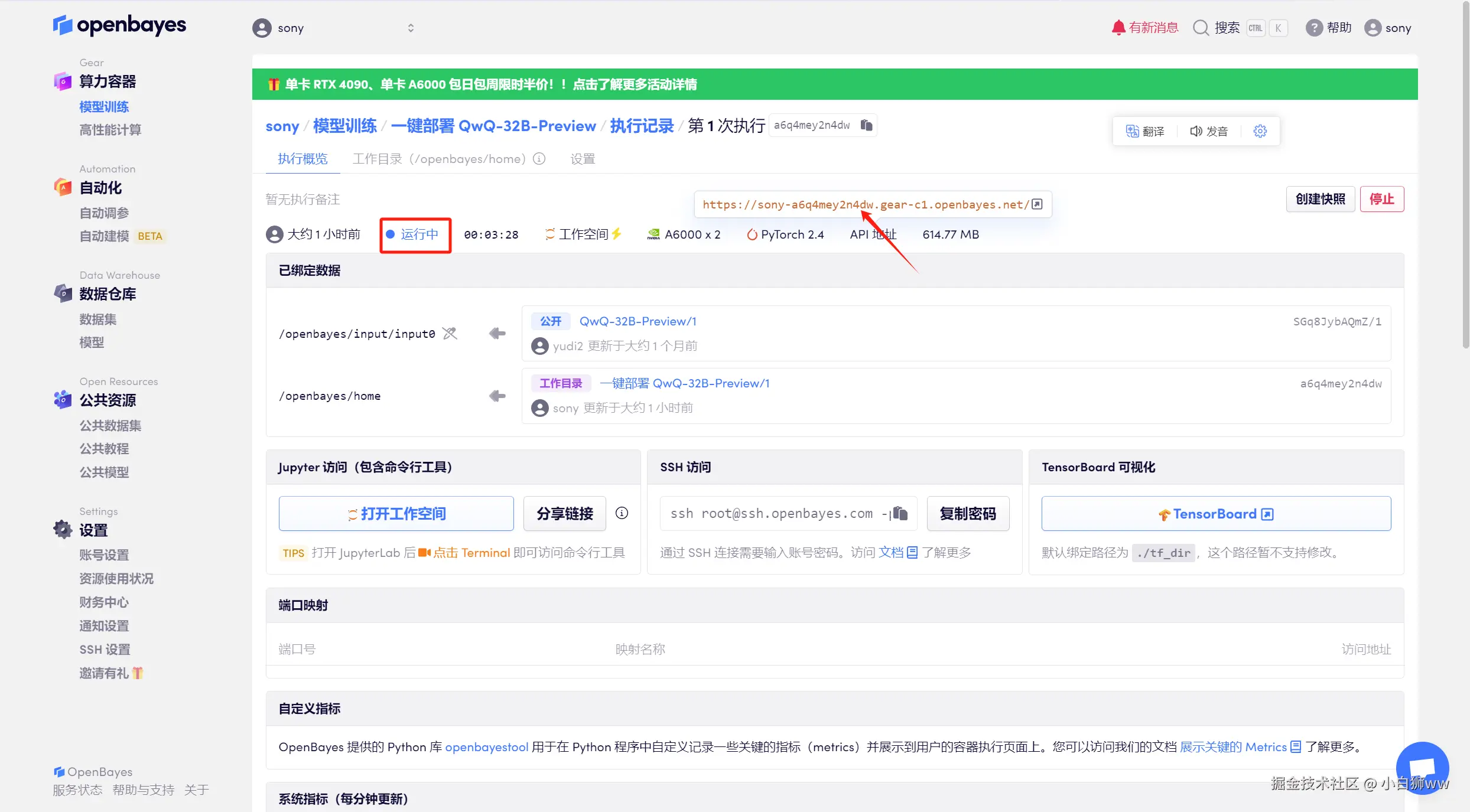This screenshot has height=812, width=1470.
Task: Click the info icon next to the share link button
Action: pos(622,513)
